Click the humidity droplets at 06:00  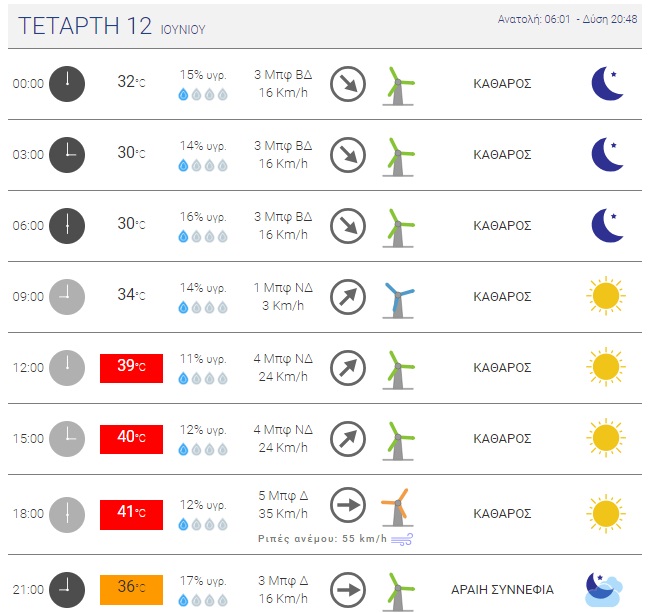[203, 237]
